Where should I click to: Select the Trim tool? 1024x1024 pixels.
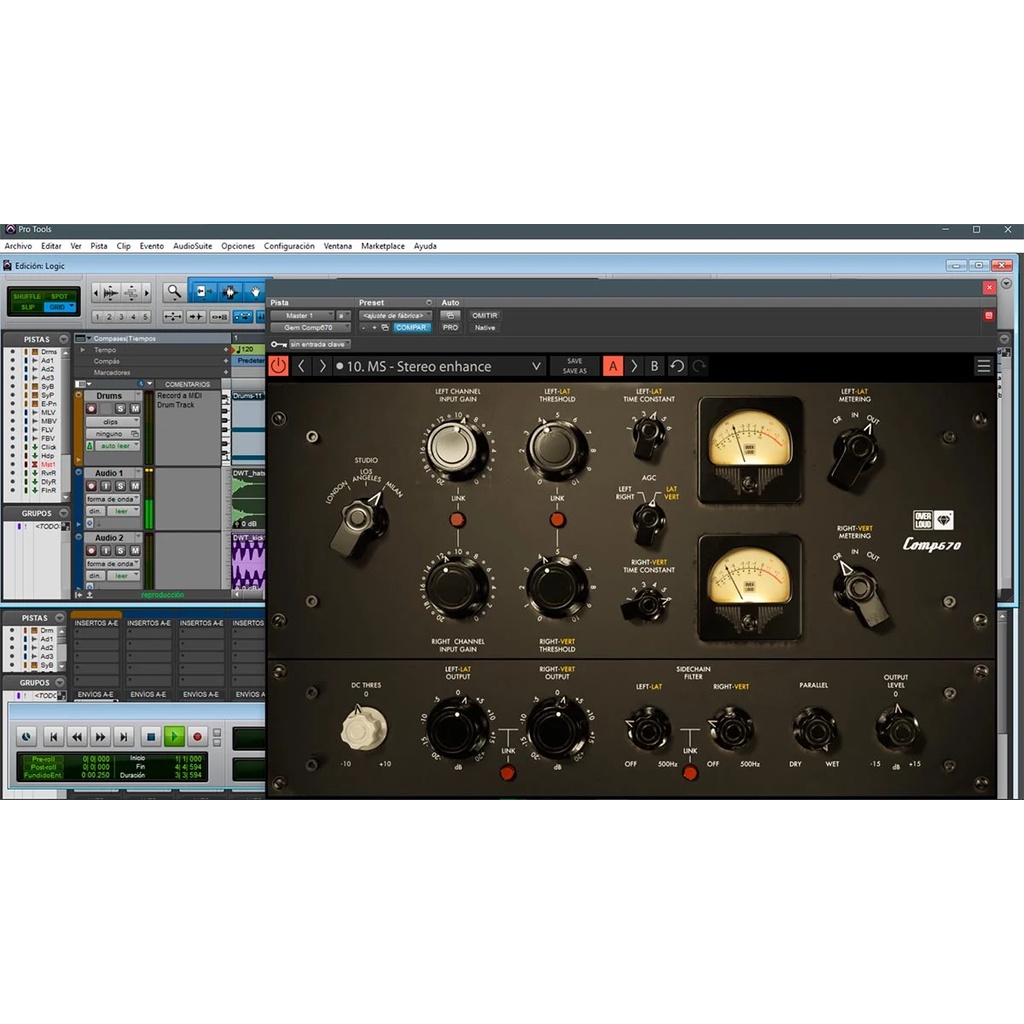tap(202, 292)
